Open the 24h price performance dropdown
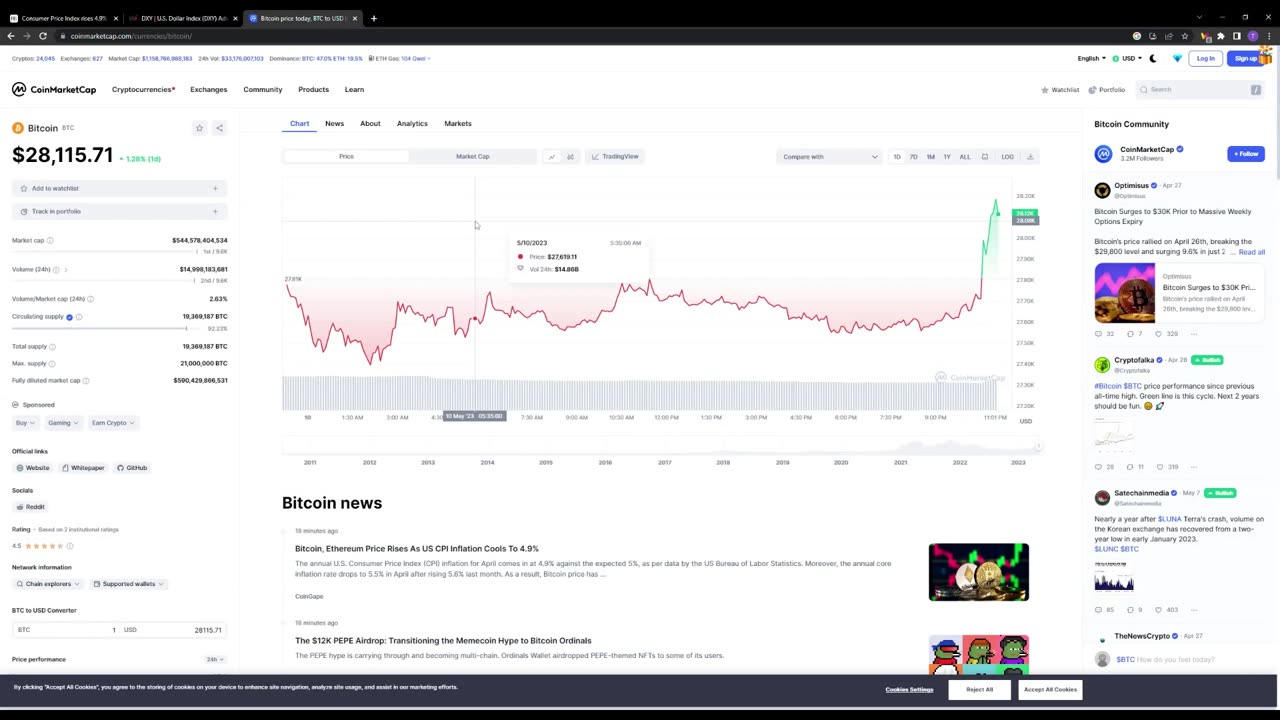Image resolution: width=1280 pixels, height=720 pixels. (214, 660)
